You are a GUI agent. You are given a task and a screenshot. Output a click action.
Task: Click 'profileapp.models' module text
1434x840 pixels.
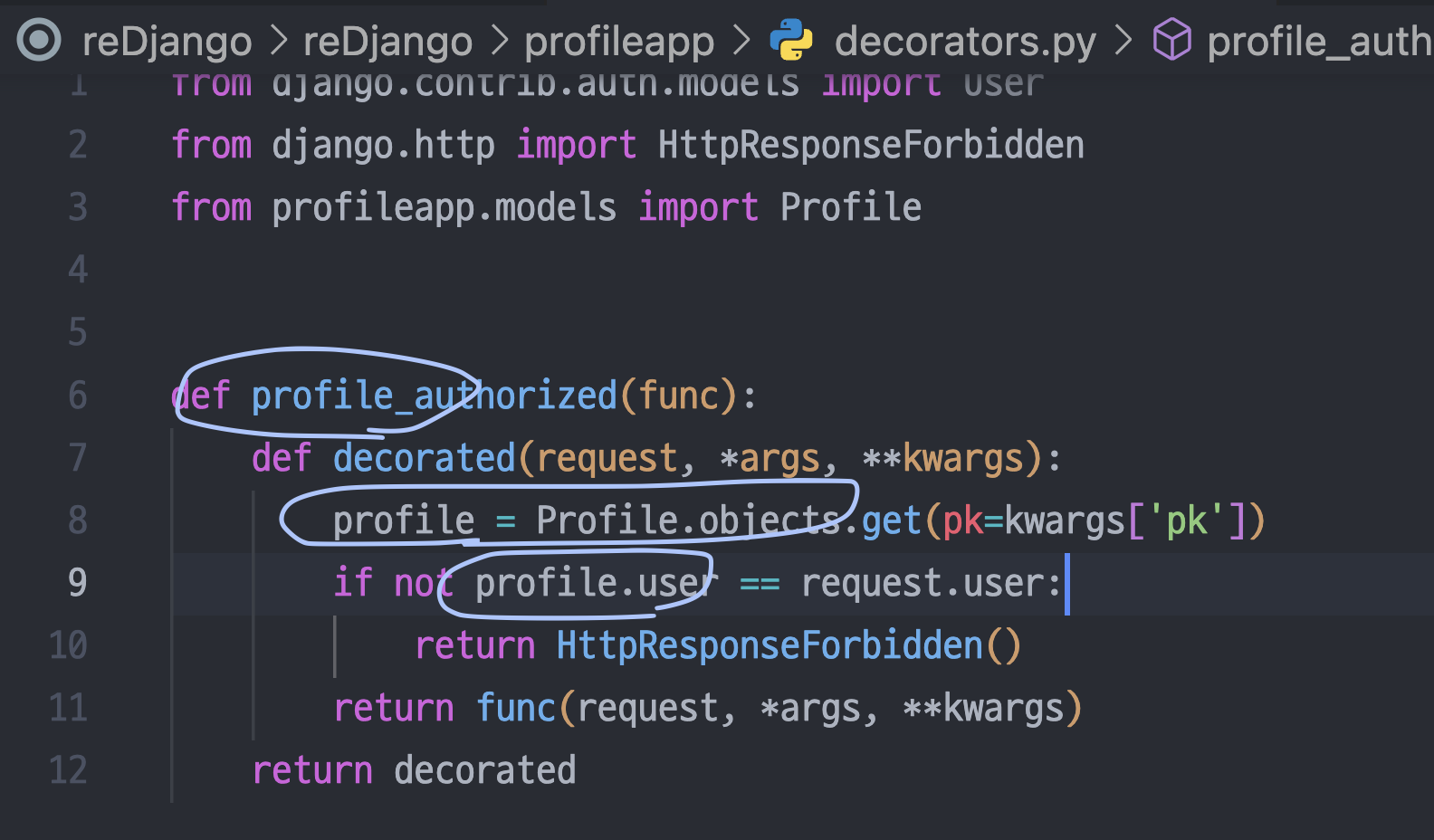(444, 208)
